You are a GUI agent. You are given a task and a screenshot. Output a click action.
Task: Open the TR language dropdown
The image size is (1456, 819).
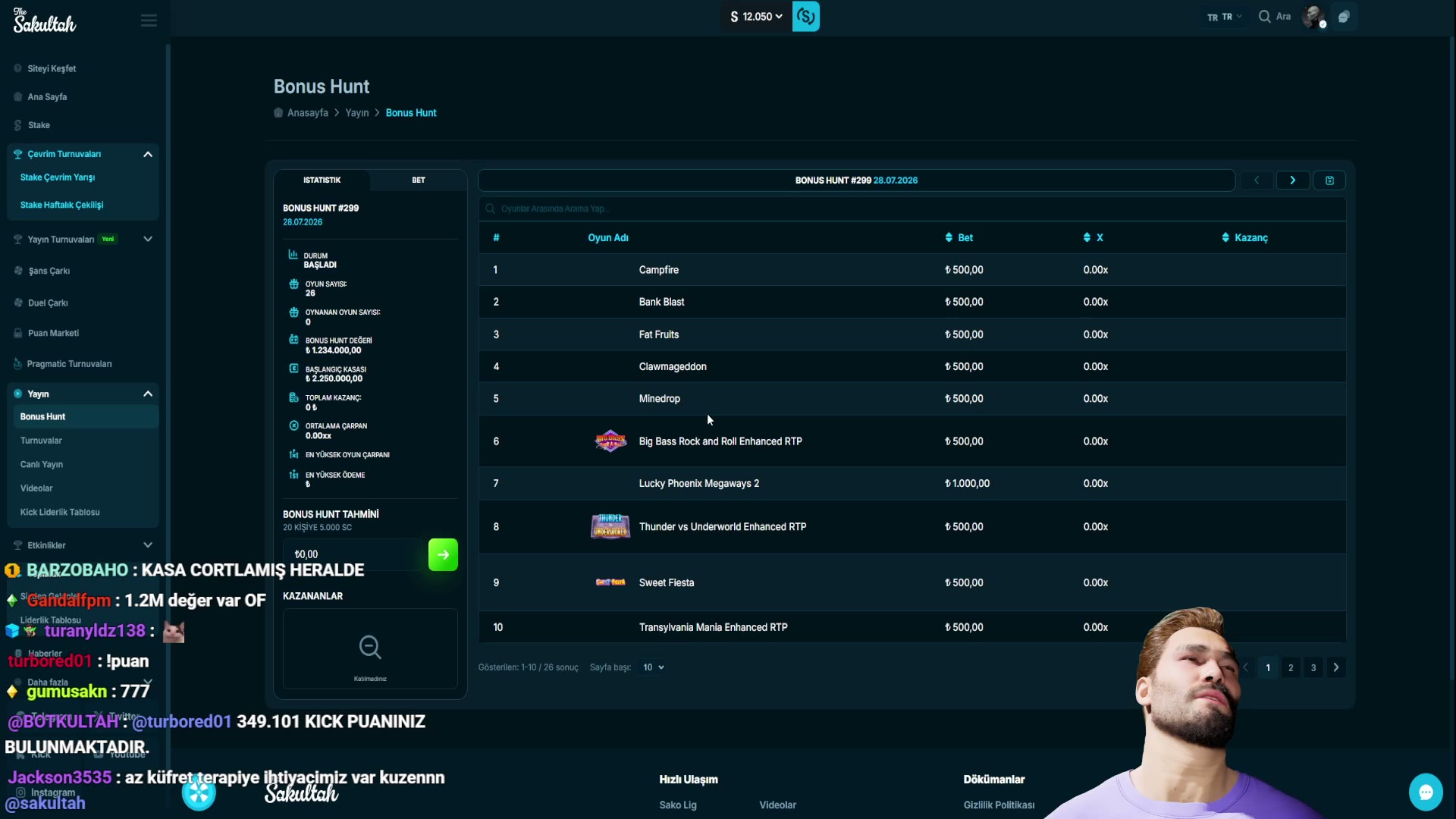tap(1224, 17)
